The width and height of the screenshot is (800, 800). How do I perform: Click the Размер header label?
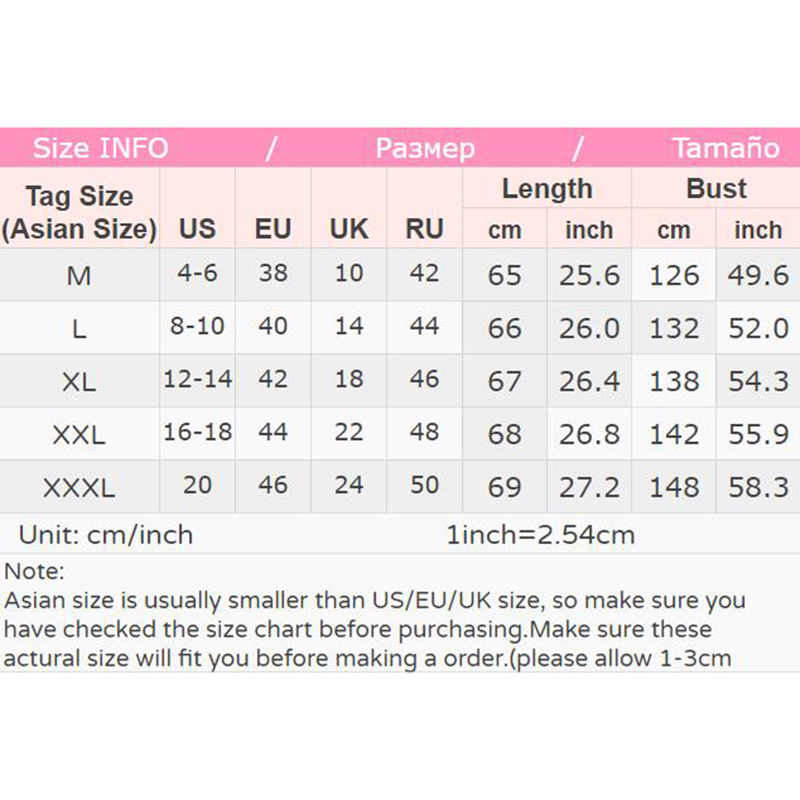point(425,149)
